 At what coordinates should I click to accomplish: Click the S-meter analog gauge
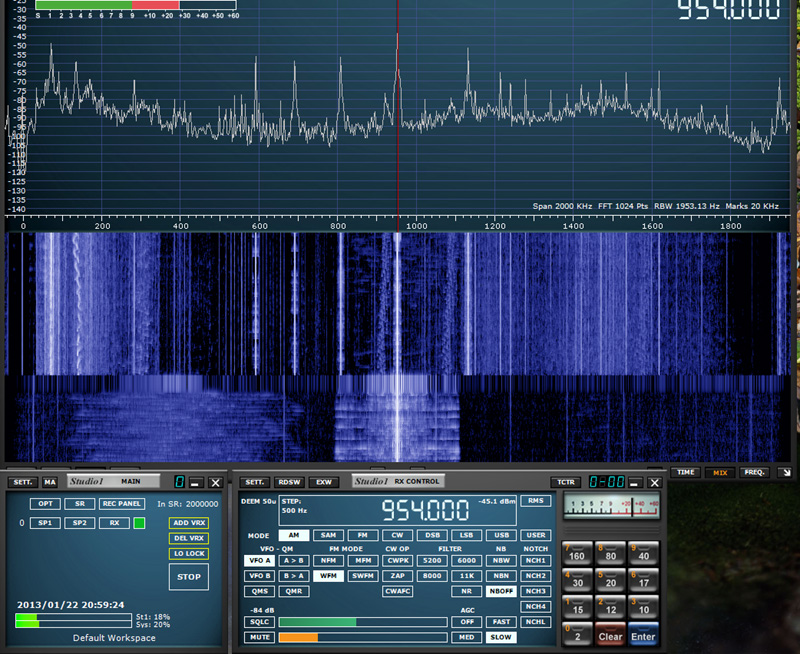[611, 506]
